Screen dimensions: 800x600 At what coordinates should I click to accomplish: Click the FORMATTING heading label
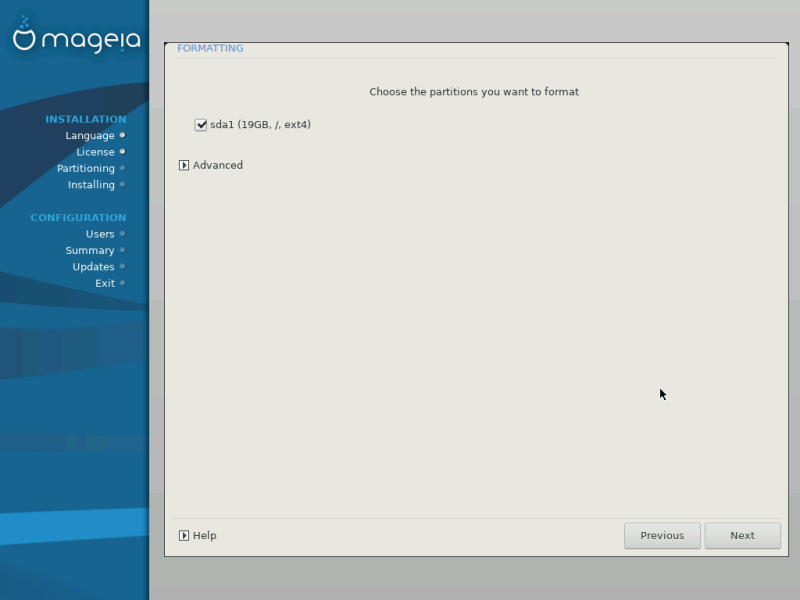[x=210, y=47]
